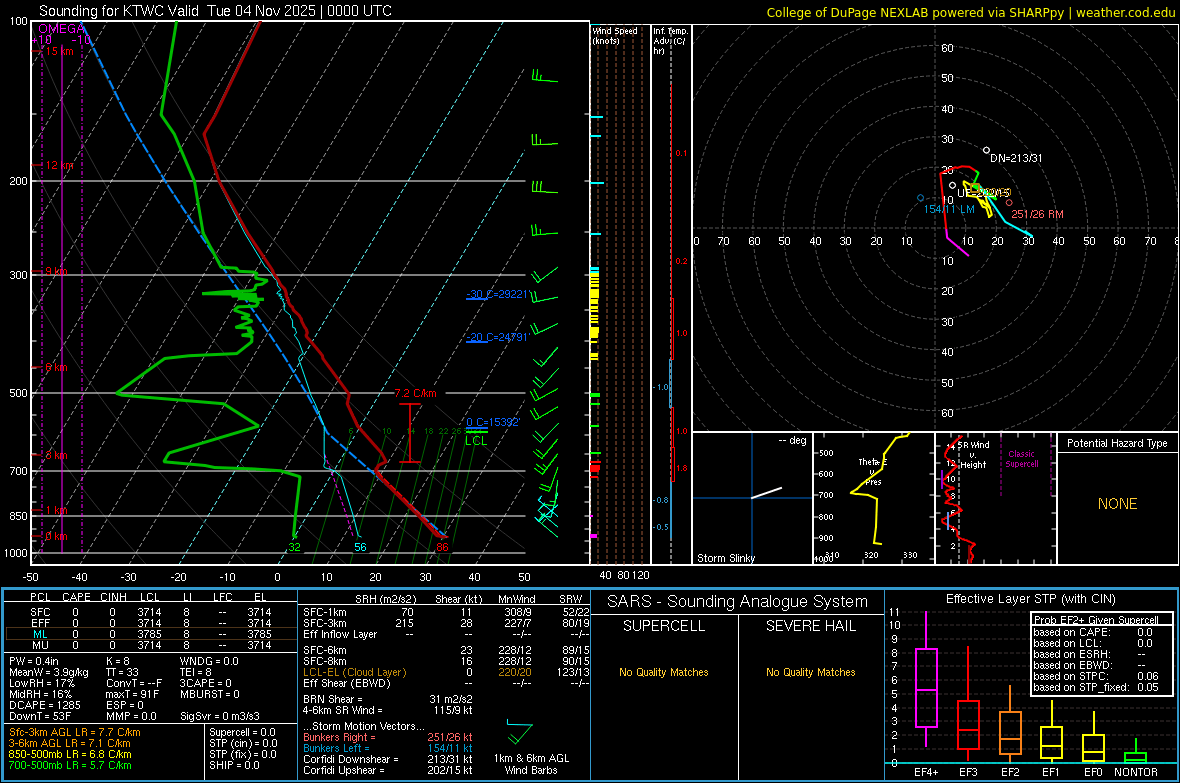Click the green surface dewpoint value 32

coord(294,547)
